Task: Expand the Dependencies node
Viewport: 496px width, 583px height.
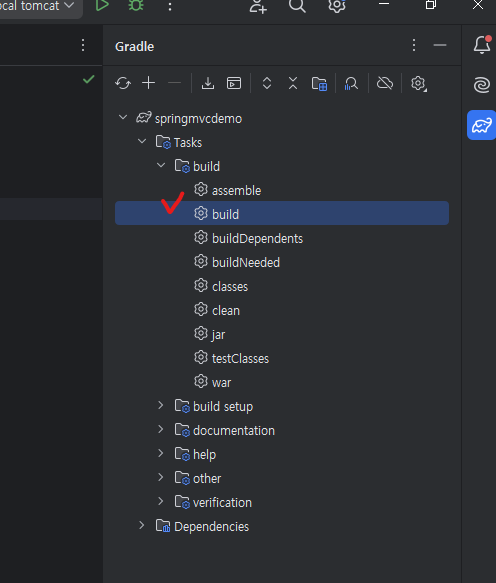Action: tap(142, 525)
